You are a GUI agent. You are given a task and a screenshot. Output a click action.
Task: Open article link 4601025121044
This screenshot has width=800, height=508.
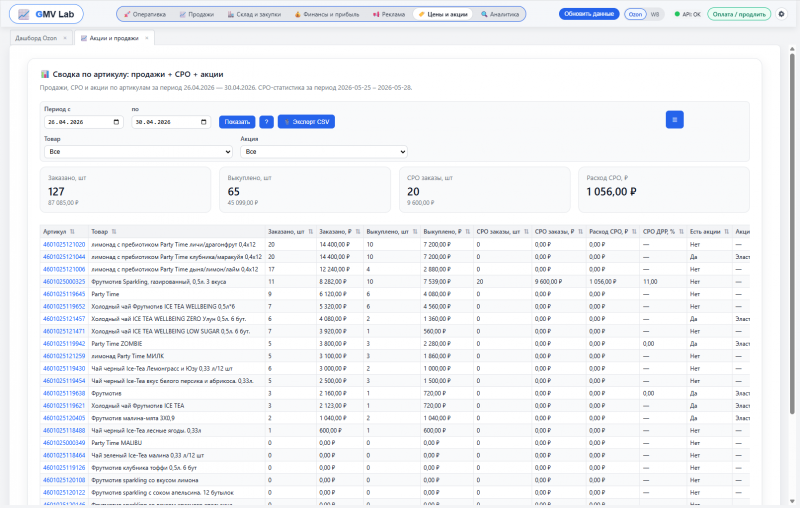tap(64, 257)
